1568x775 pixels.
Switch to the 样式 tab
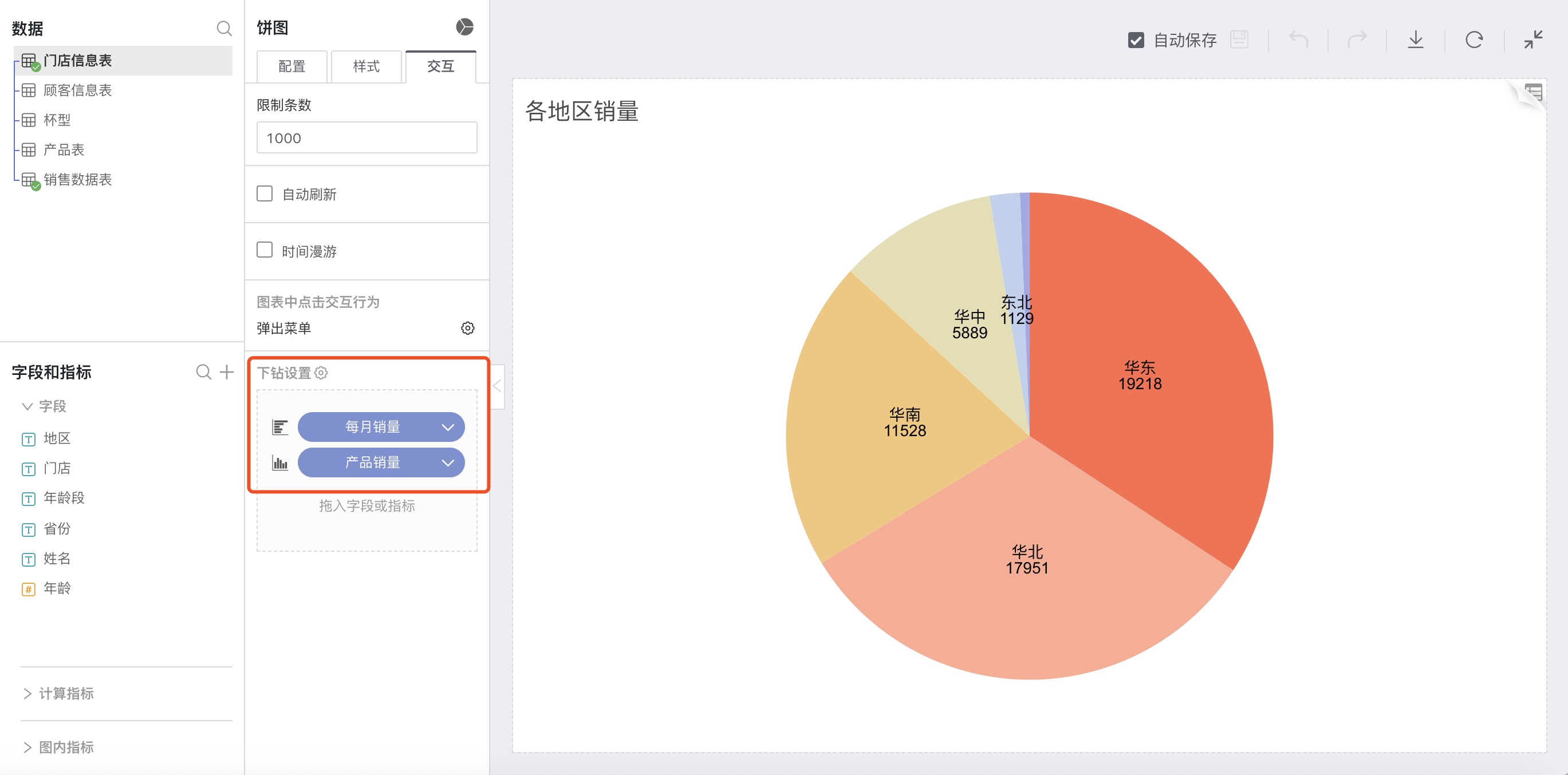click(x=366, y=66)
